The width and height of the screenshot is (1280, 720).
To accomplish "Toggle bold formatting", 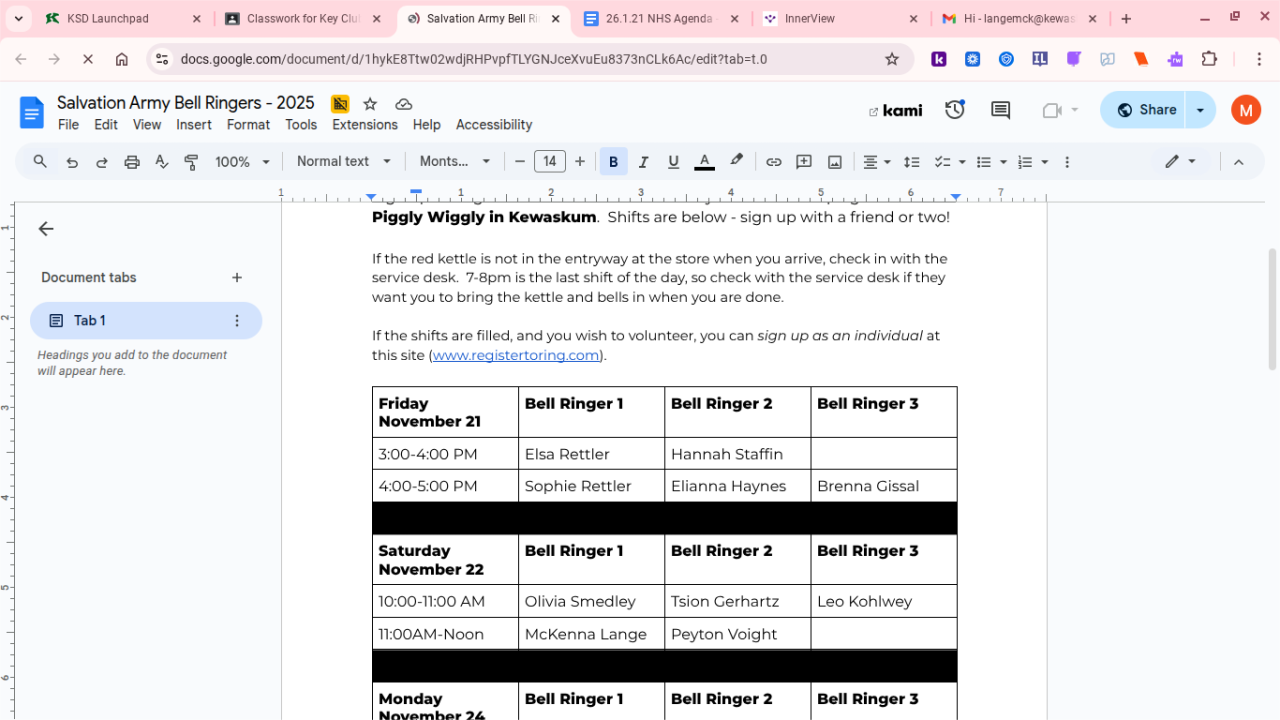I will point(613,162).
